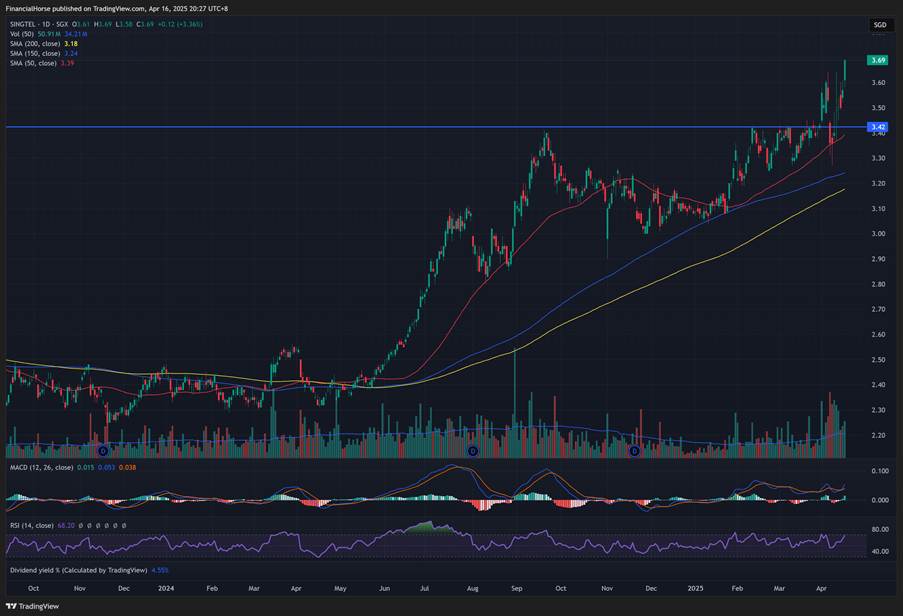Click the 2025 label on time axis
This screenshot has width=903, height=616.
696,588
